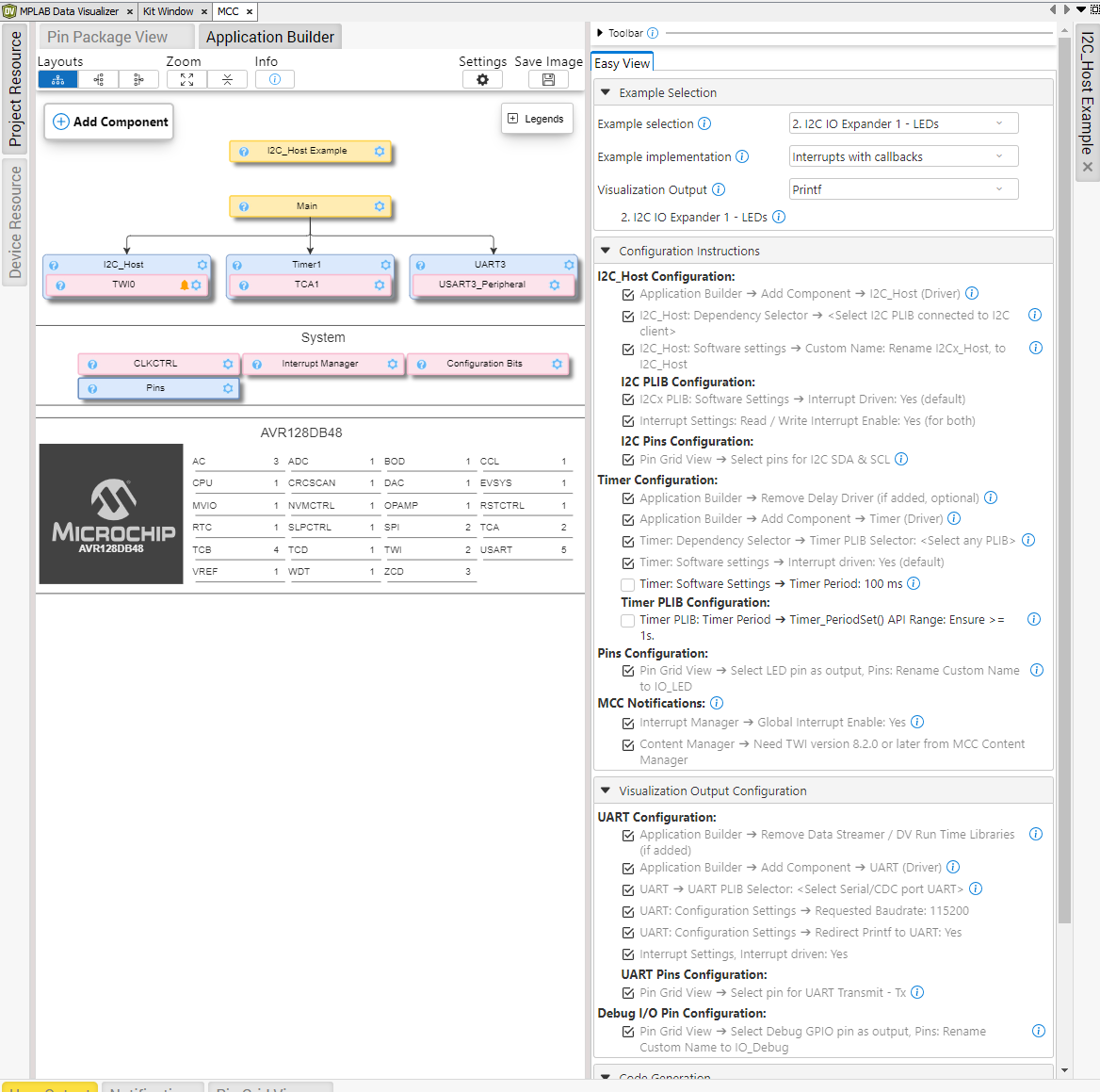Toggle Timer PLIB Timer_PeriodSet API Range checkbox
This screenshot has height=1092, width=1100.
(628, 620)
